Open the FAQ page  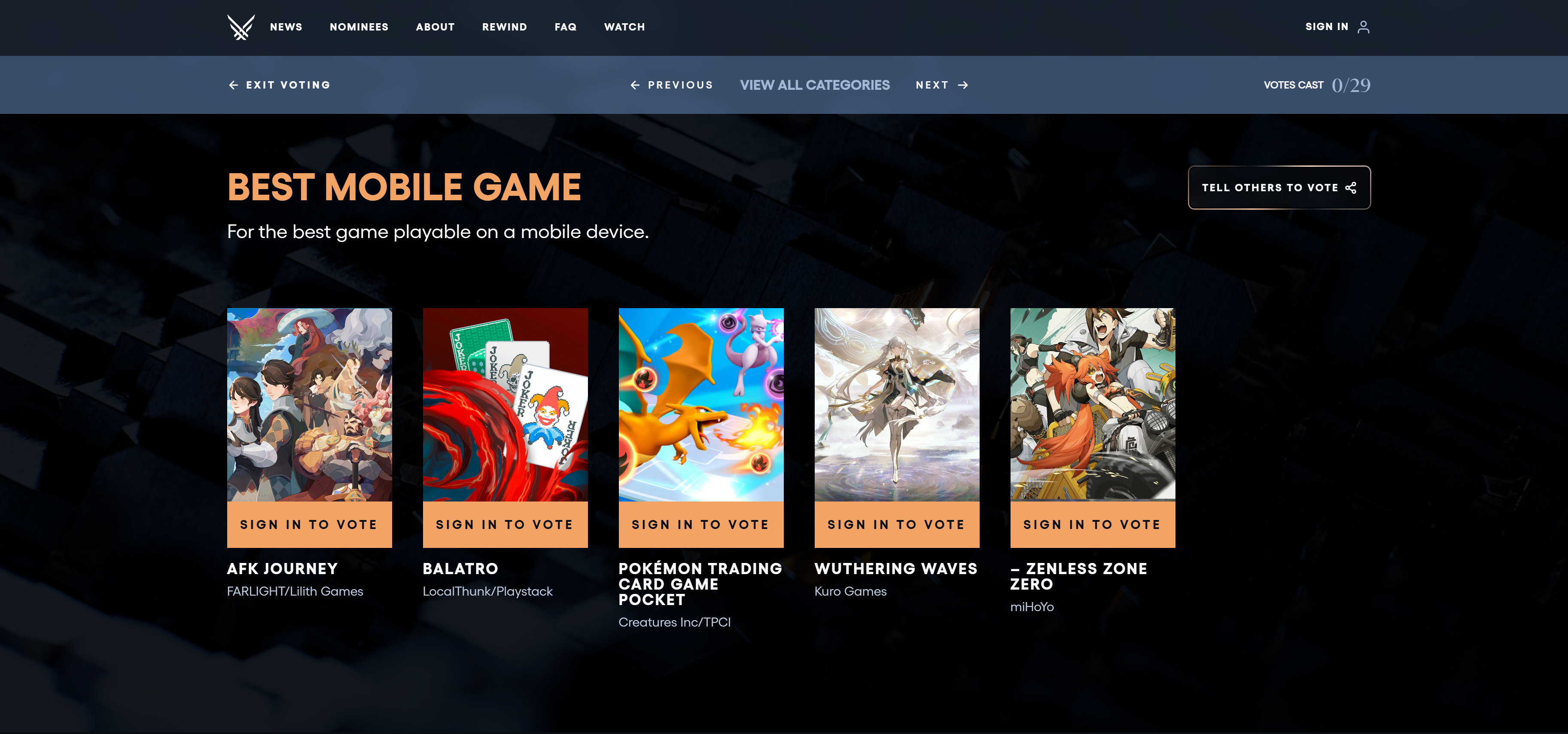coord(565,27)
